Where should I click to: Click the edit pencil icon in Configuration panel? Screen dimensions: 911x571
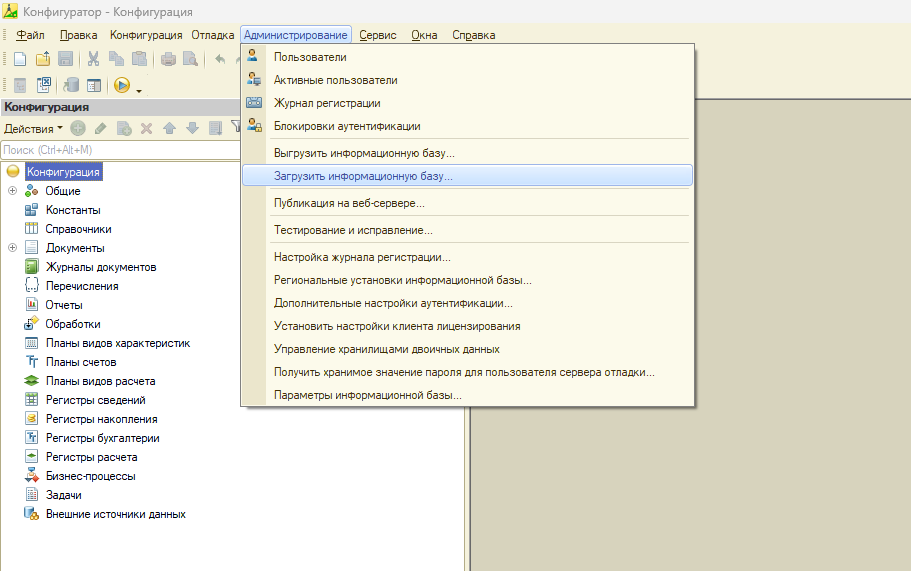(x=101, y=128)
